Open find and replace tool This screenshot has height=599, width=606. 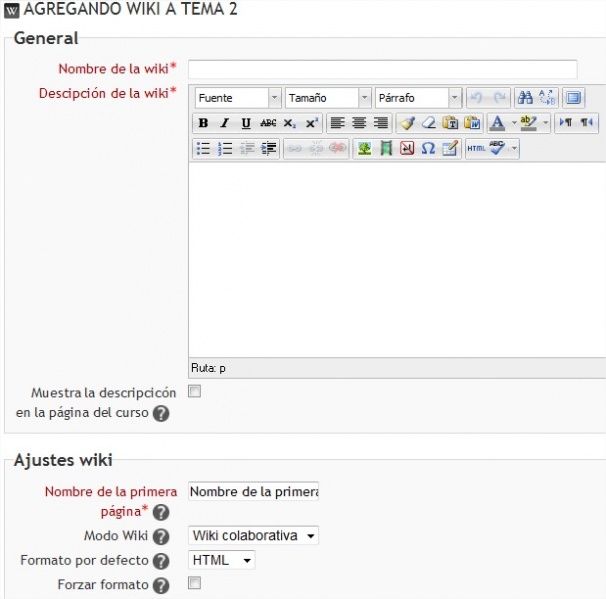[x=547, y=98]
